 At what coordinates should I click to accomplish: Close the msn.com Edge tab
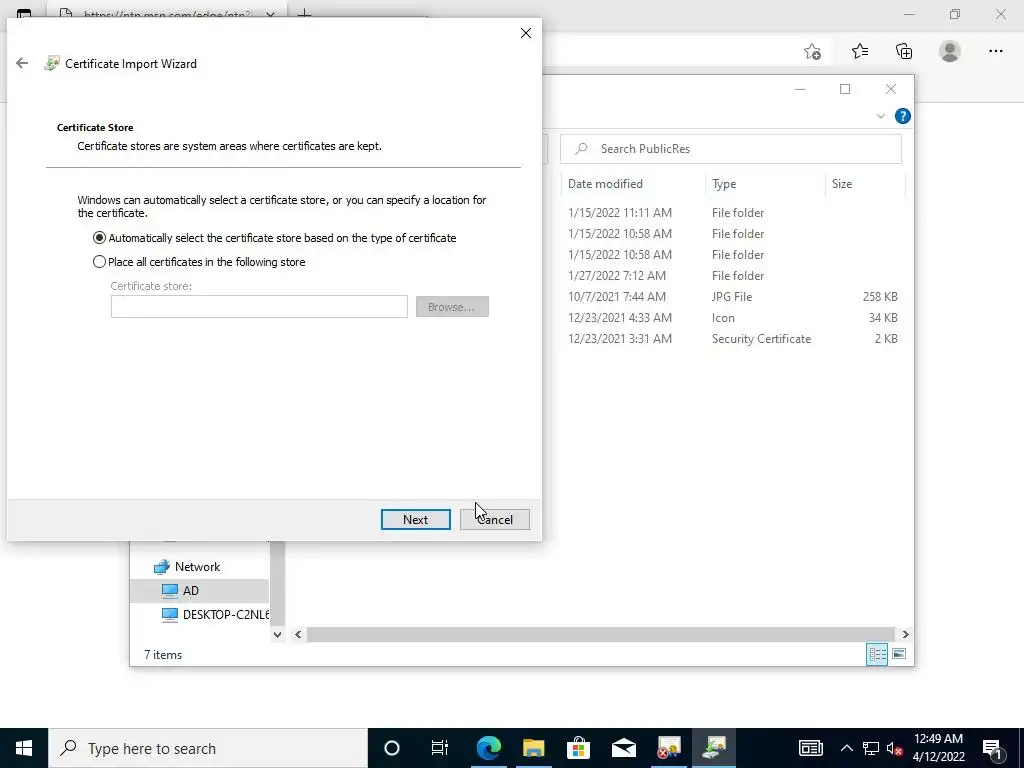click(270, 14)
